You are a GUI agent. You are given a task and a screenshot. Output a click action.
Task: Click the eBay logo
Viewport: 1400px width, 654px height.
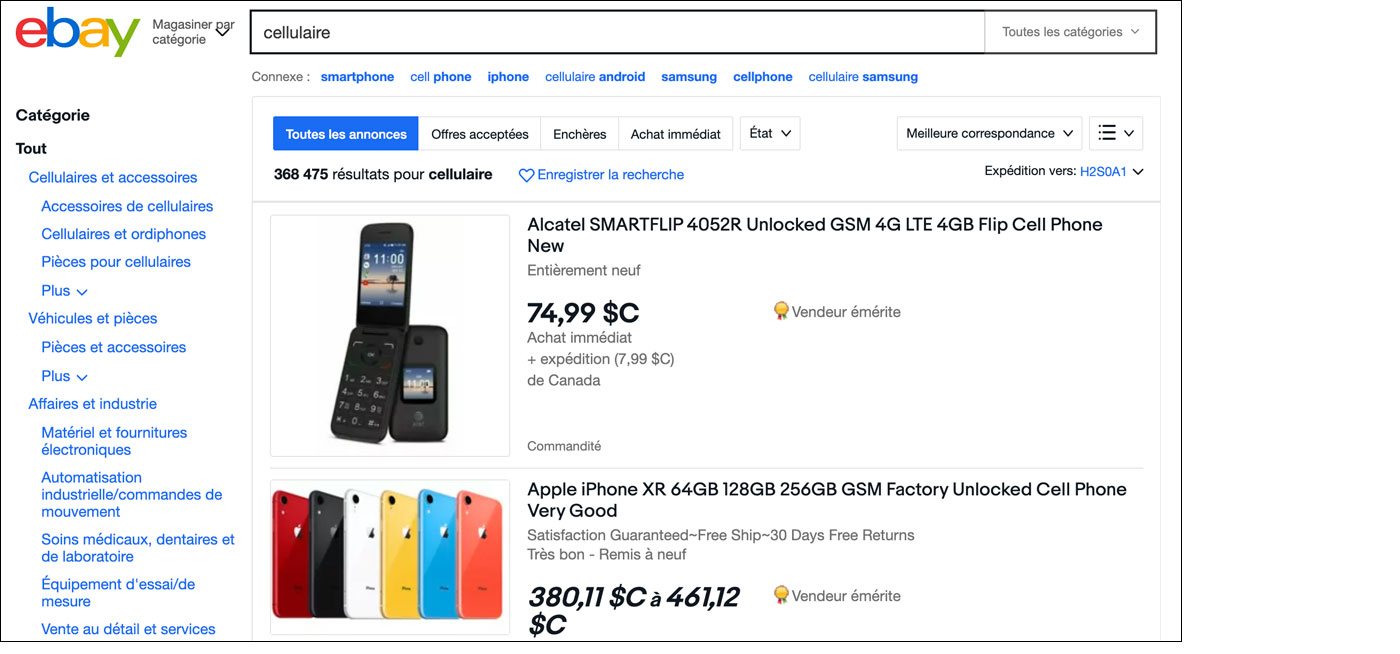coord(77,32)
